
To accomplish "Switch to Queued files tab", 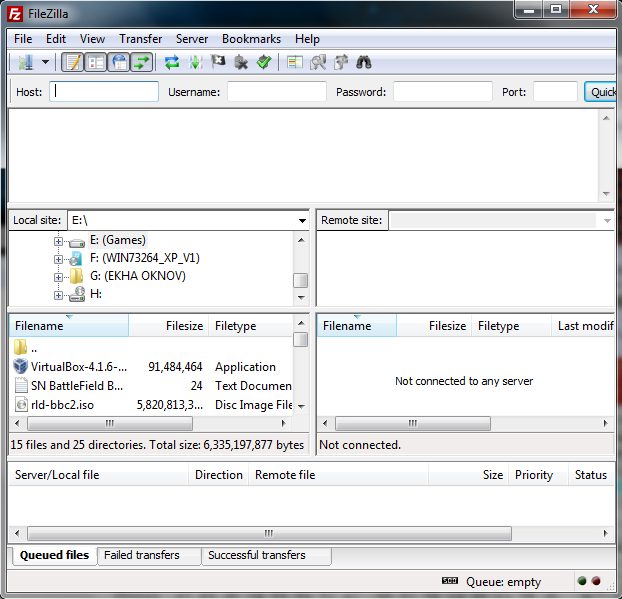I will (54, 555).
